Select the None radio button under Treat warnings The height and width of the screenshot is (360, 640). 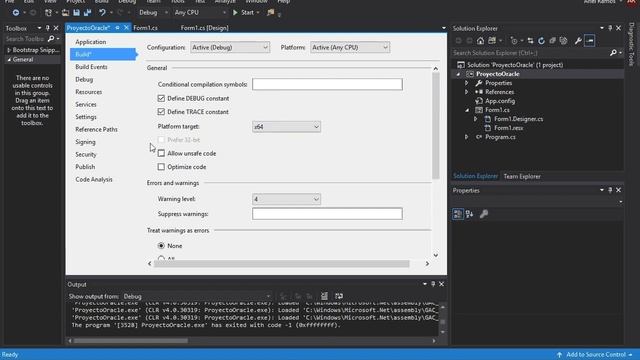(x=161, y=246)
